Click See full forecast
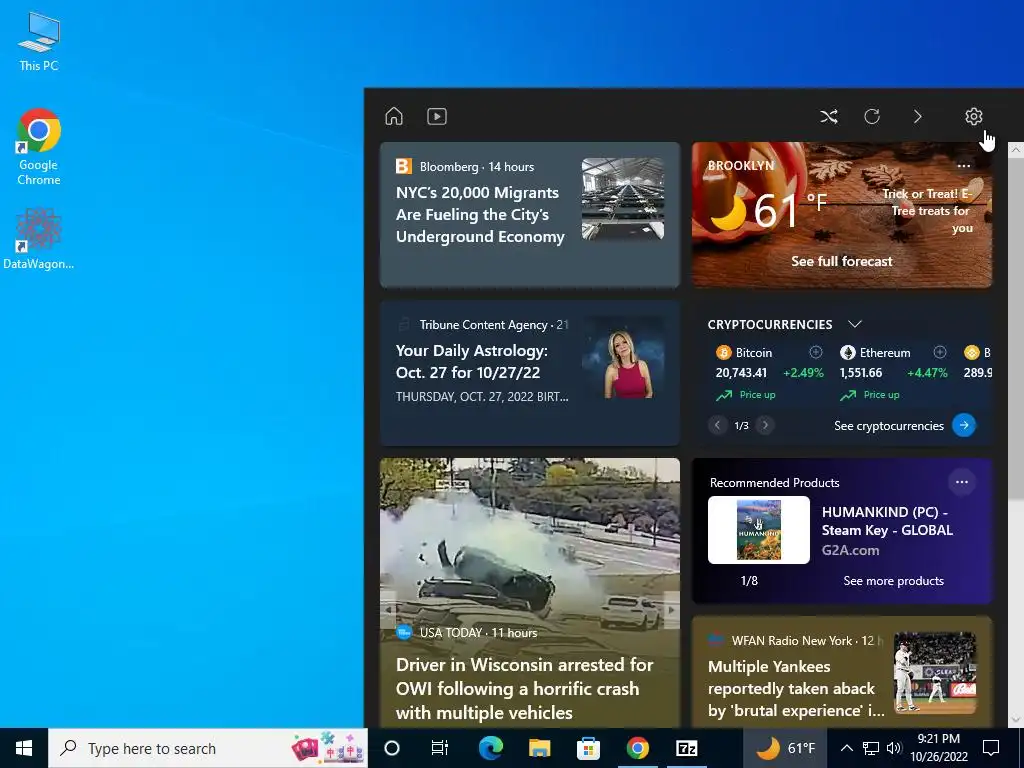Screen dimensions: 1024x768 [x=842, y=261]
